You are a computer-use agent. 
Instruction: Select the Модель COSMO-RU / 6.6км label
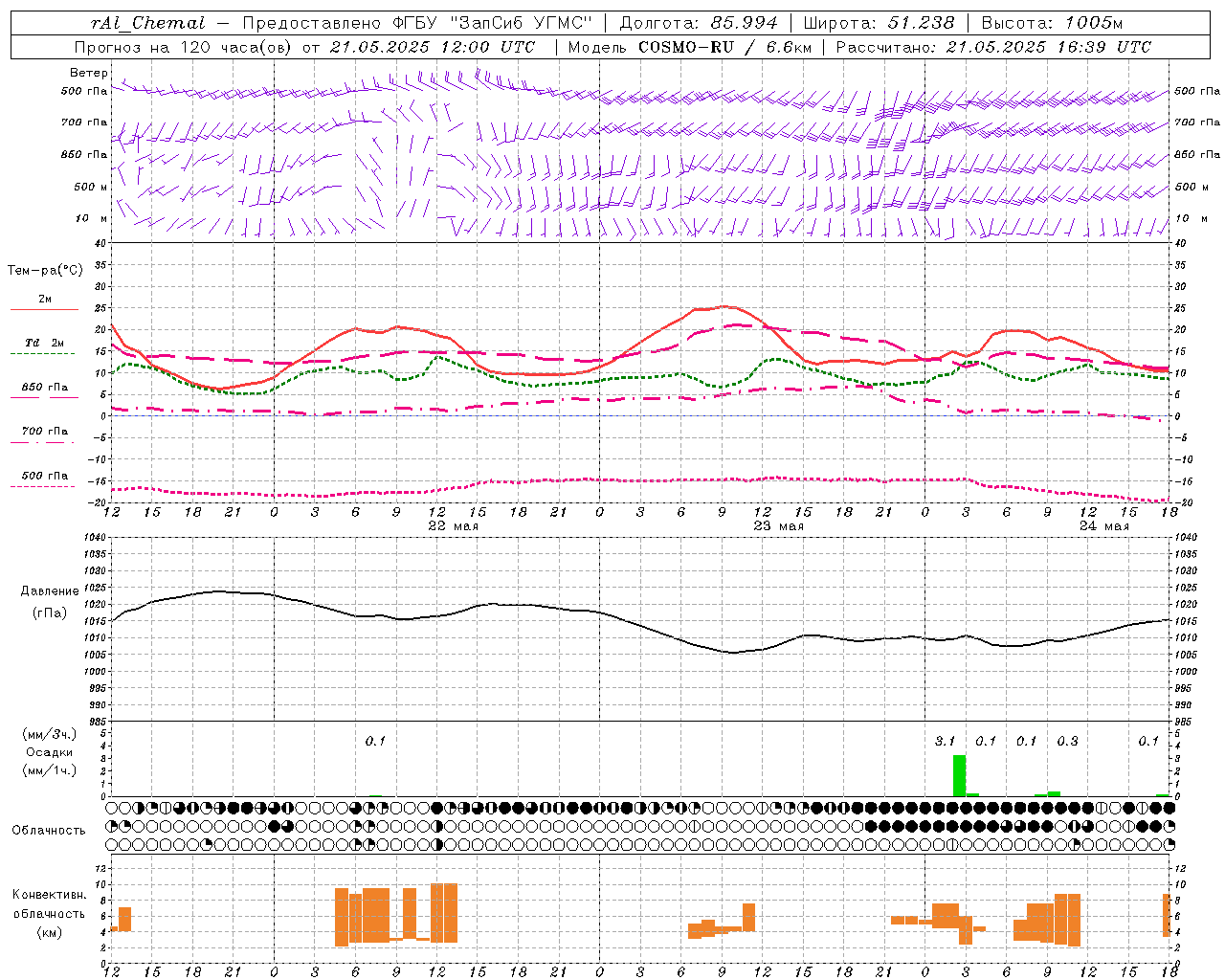pyautogui.click(x=690, y=47)
